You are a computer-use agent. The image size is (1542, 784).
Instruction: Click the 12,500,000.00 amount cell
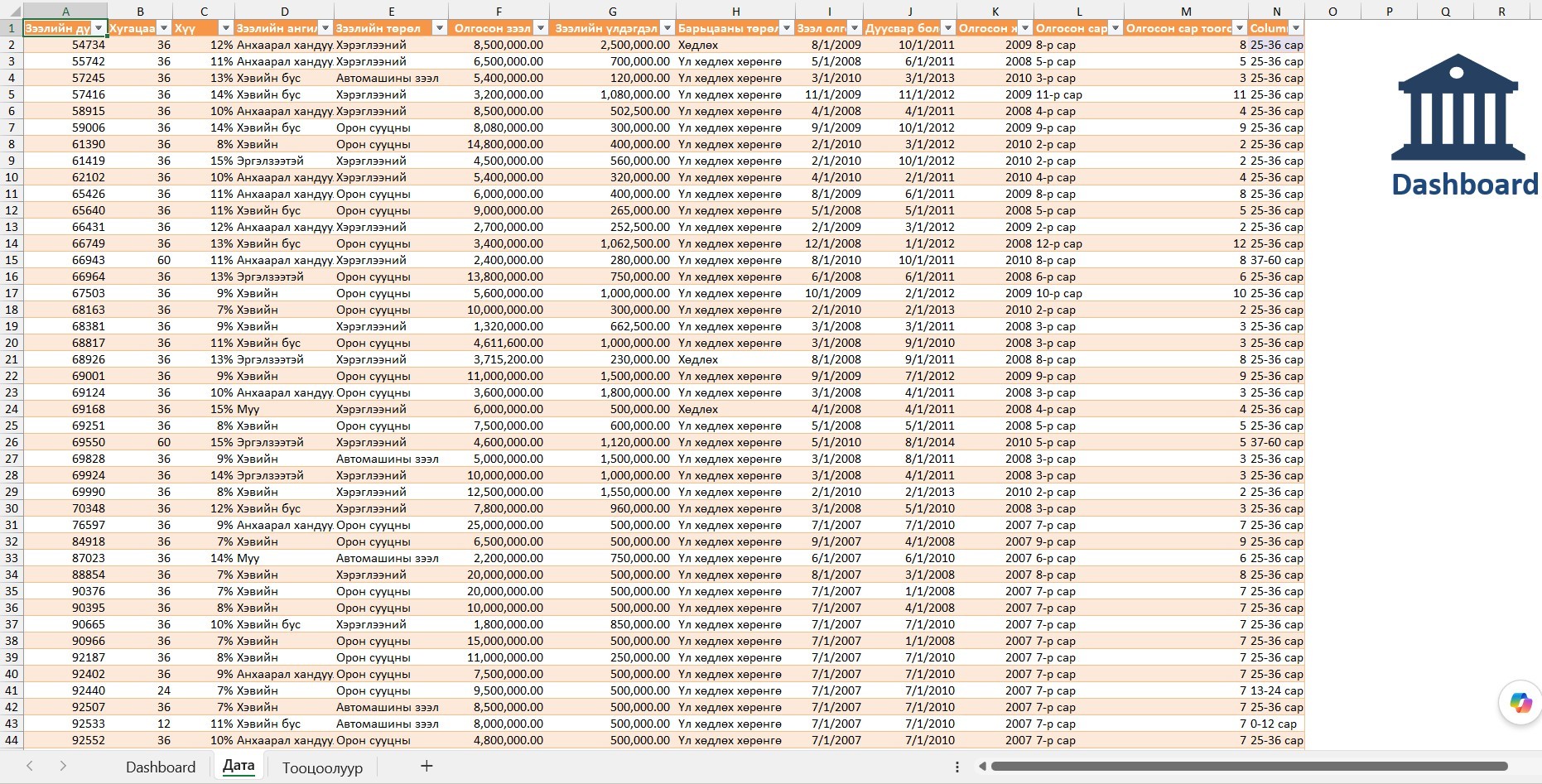pos(499,492)
